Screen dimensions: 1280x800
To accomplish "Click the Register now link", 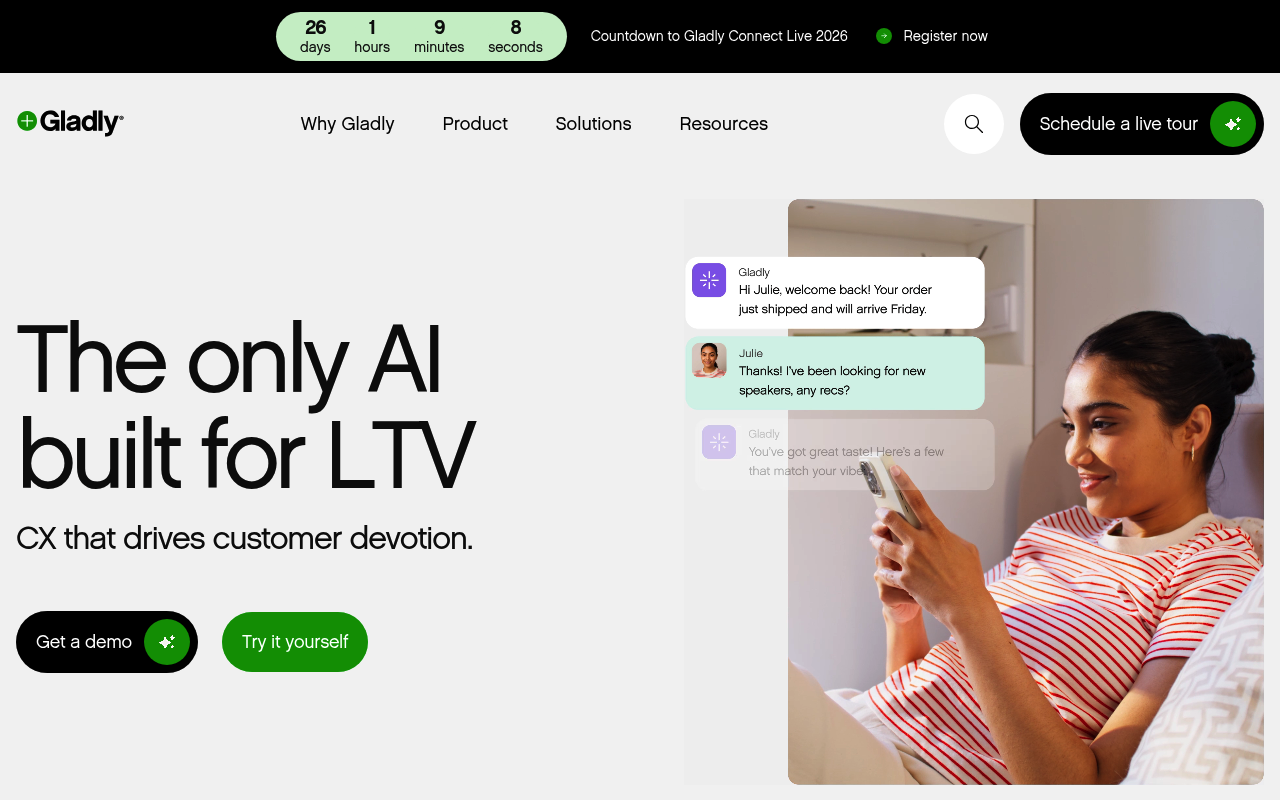I will [x=945, y=36].
